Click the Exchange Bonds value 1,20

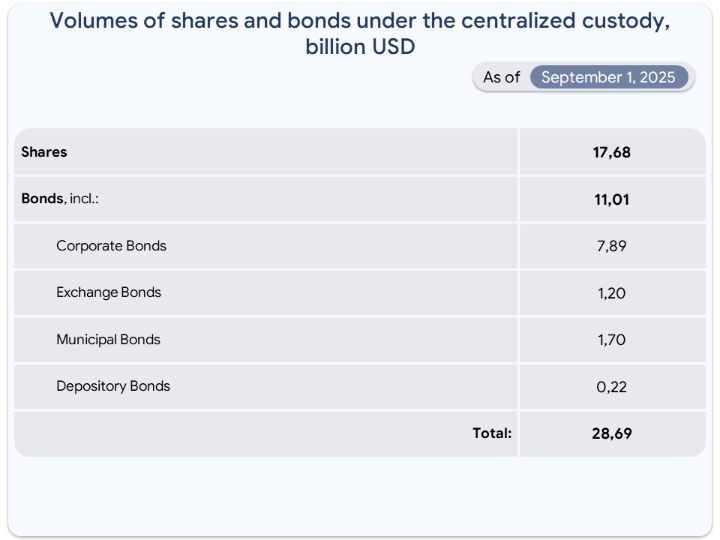coord(611,293)
